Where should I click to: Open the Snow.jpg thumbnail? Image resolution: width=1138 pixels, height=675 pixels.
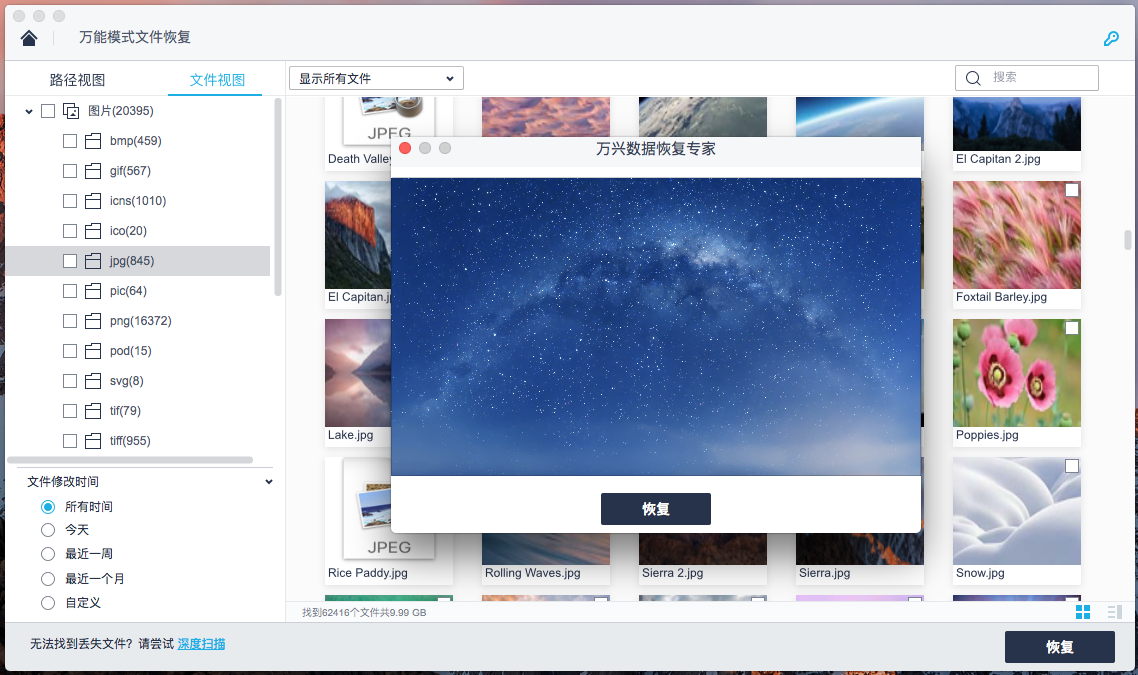tap(1016, 511)
